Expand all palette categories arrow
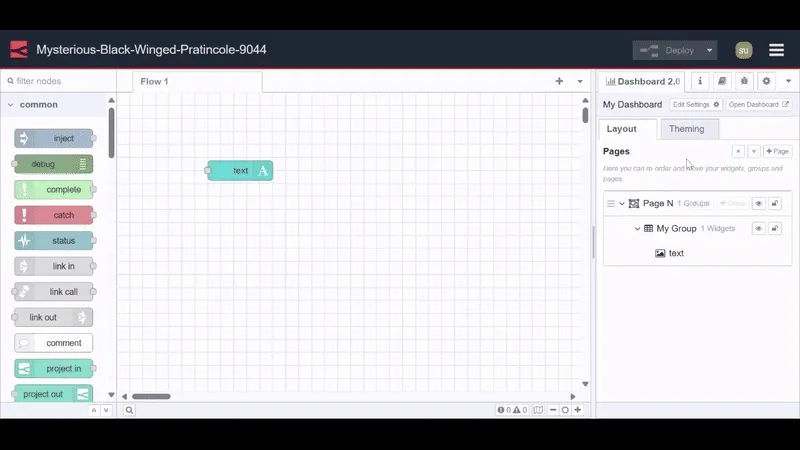Image resolution: width=800 pixels, height=450 pixels. tap(106, 410)
